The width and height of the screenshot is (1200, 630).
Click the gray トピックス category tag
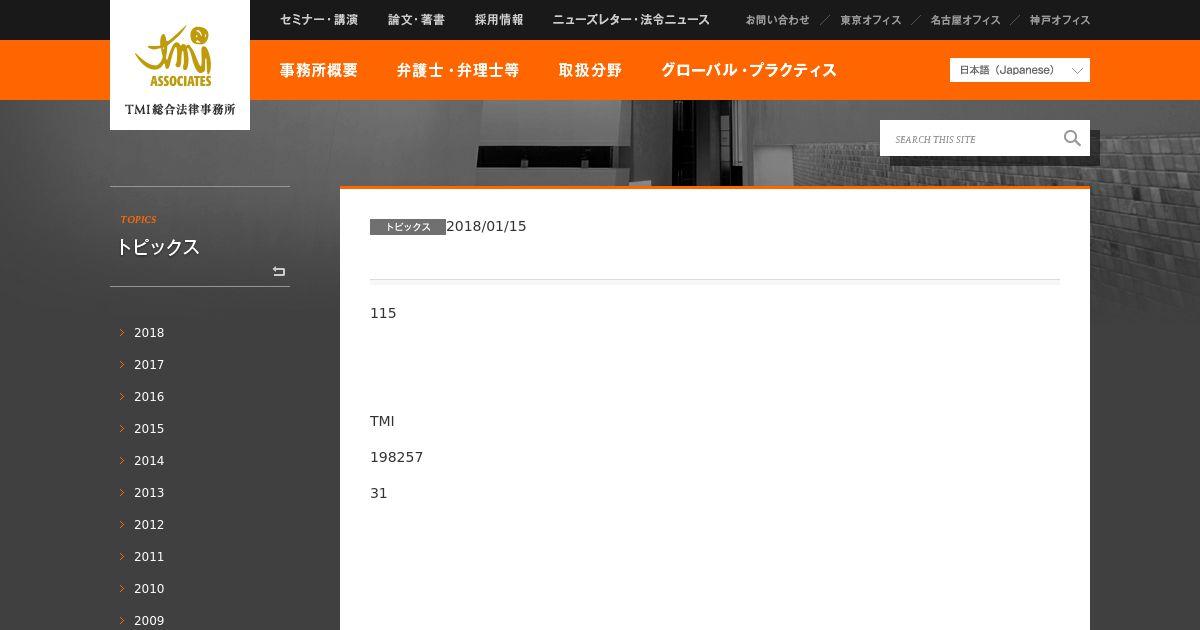408,227
